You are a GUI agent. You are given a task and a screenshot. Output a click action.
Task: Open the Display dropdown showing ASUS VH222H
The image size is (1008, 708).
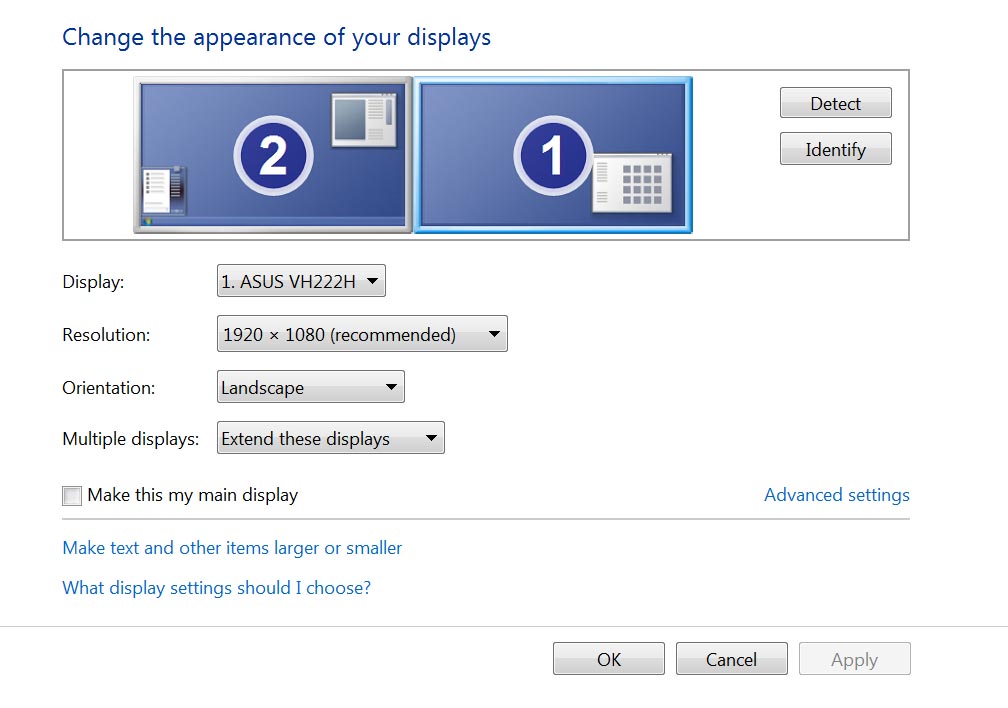[301, 281]
